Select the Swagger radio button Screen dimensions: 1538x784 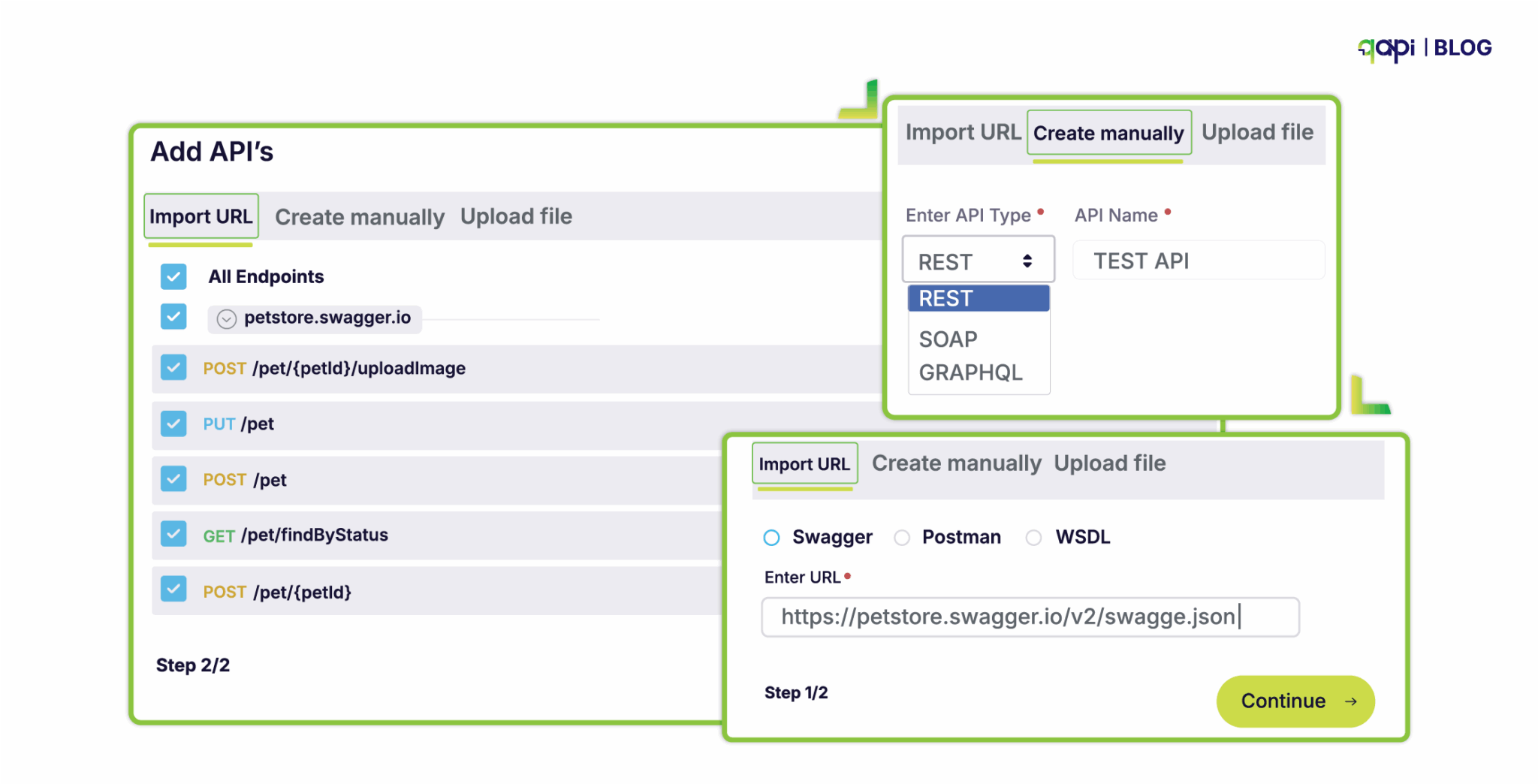click(x=771, y=537)
